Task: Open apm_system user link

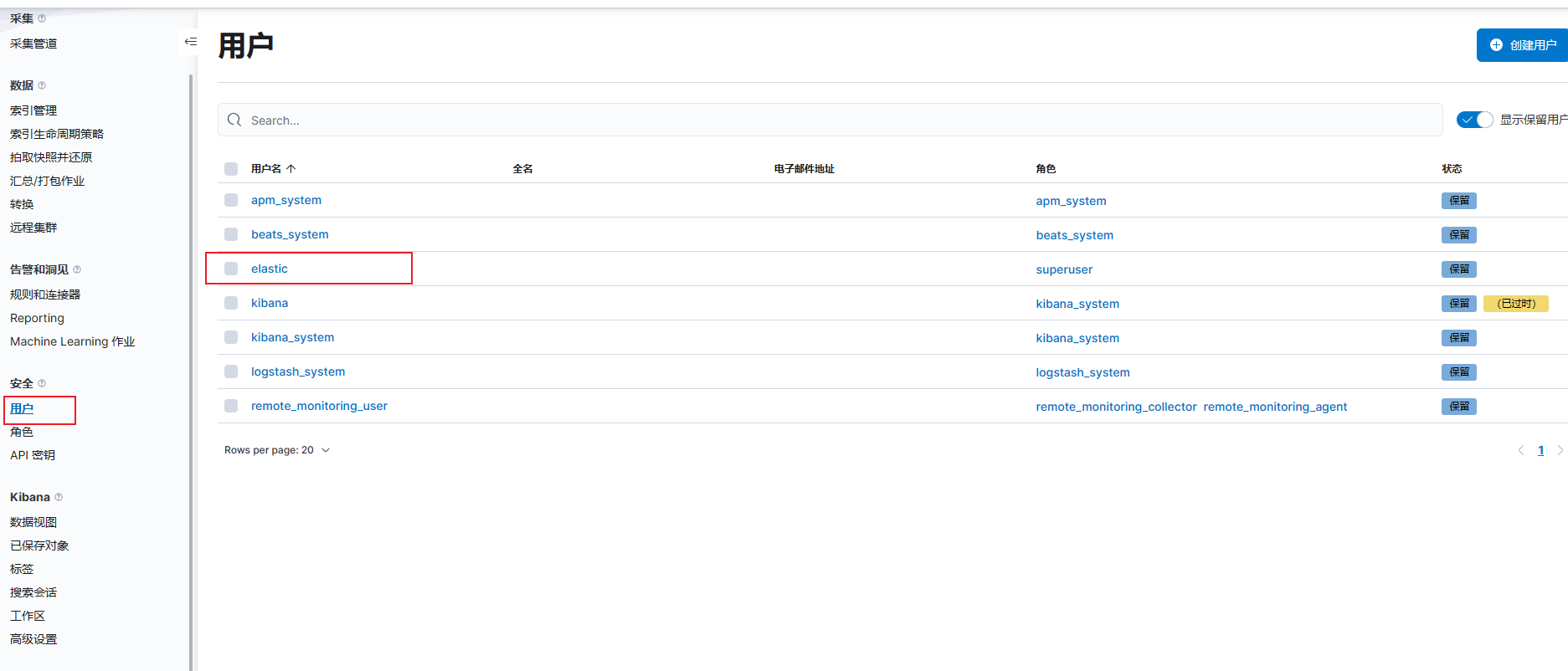Action: (286, 200)
